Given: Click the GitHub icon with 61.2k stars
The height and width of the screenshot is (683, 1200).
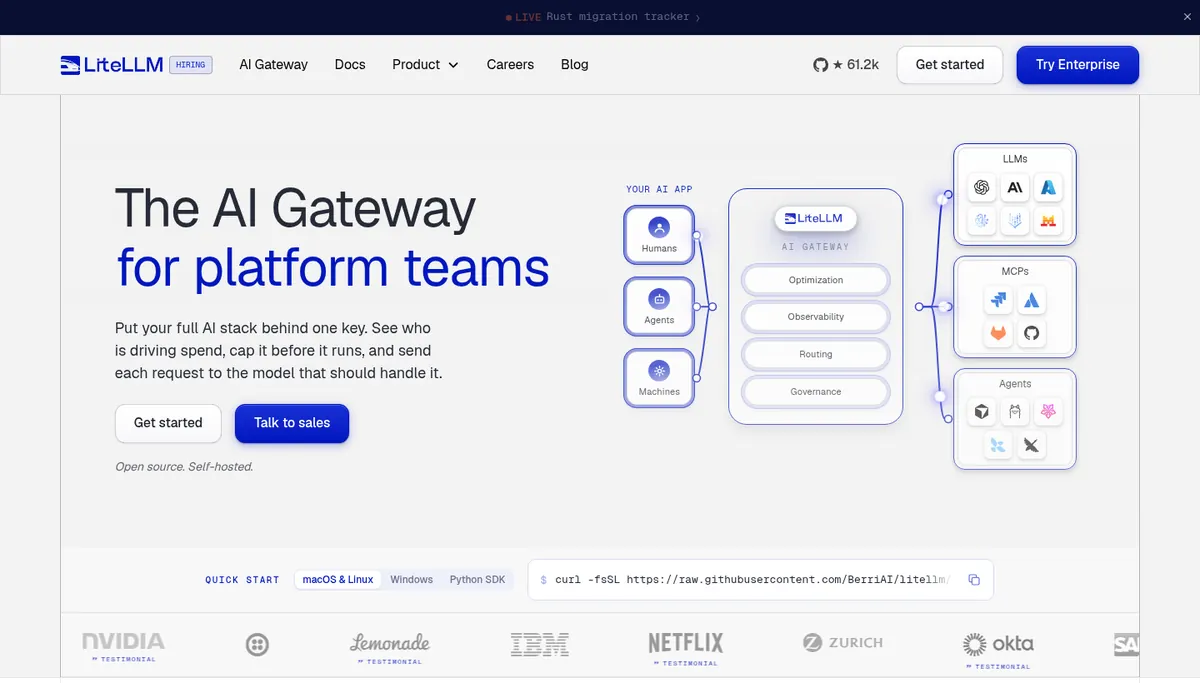Looking at the screenshot, I should point(846,65).
